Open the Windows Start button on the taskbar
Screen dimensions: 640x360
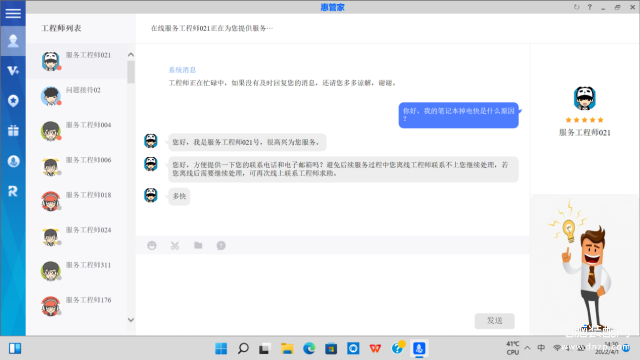[x=221, y=349]
